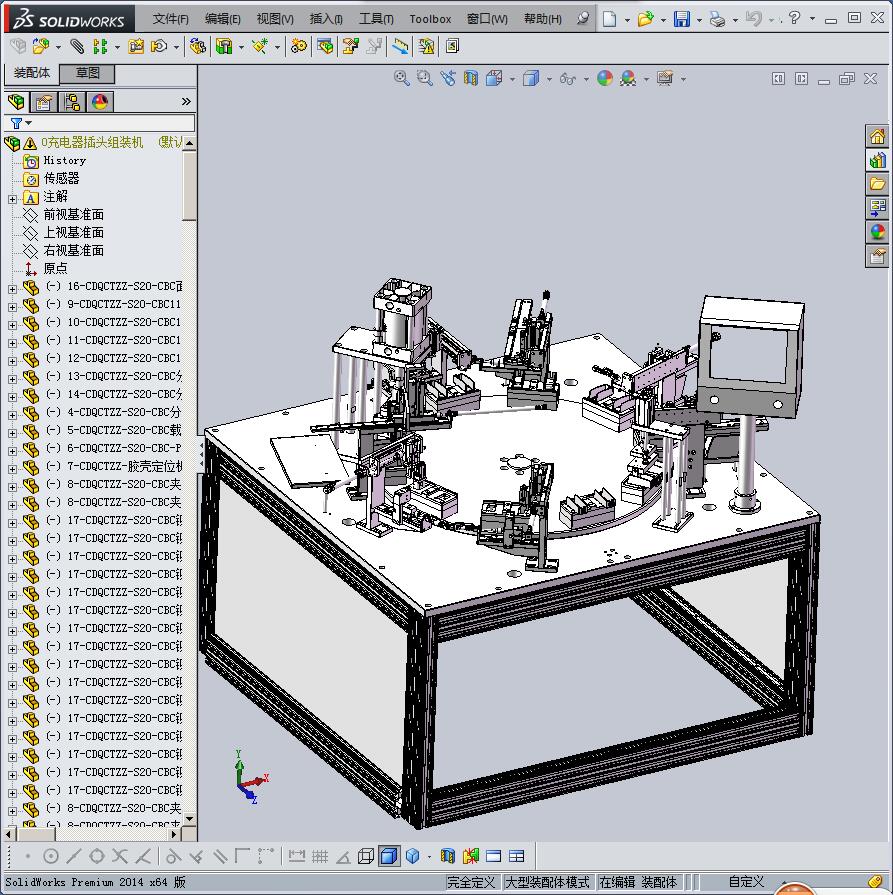Image resolution: width=893 pixels, height=895 pixels.
Task: Select the 前视基准面 plane in the tree
Action: pos(73,215)
